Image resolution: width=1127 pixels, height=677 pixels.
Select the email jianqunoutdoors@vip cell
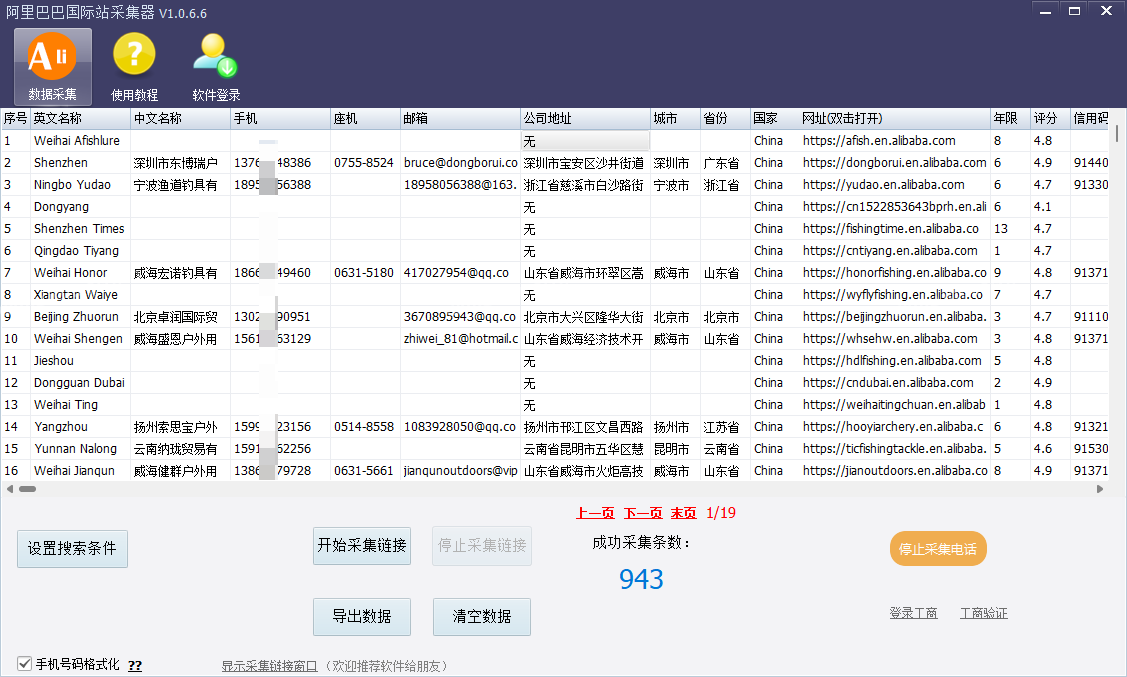461,471
